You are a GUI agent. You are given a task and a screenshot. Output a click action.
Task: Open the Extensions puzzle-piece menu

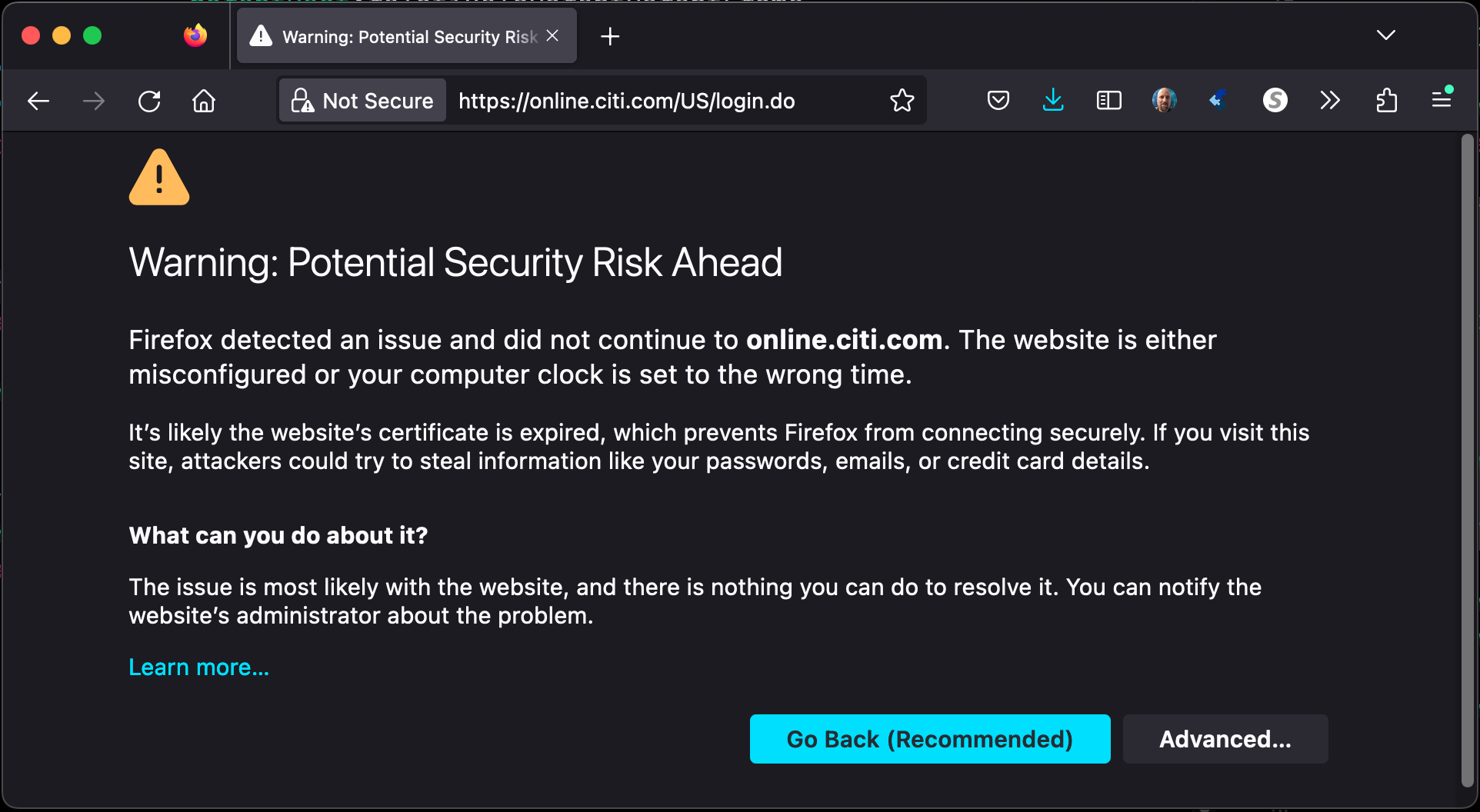(1386, 101)
